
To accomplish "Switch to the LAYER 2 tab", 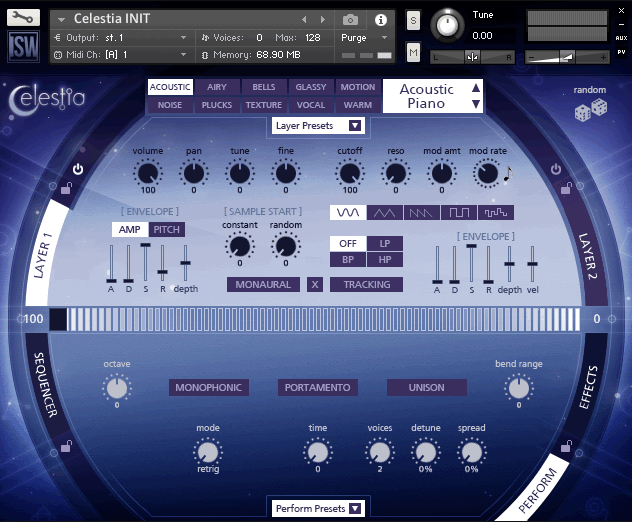I will click(x=588, y=256).
